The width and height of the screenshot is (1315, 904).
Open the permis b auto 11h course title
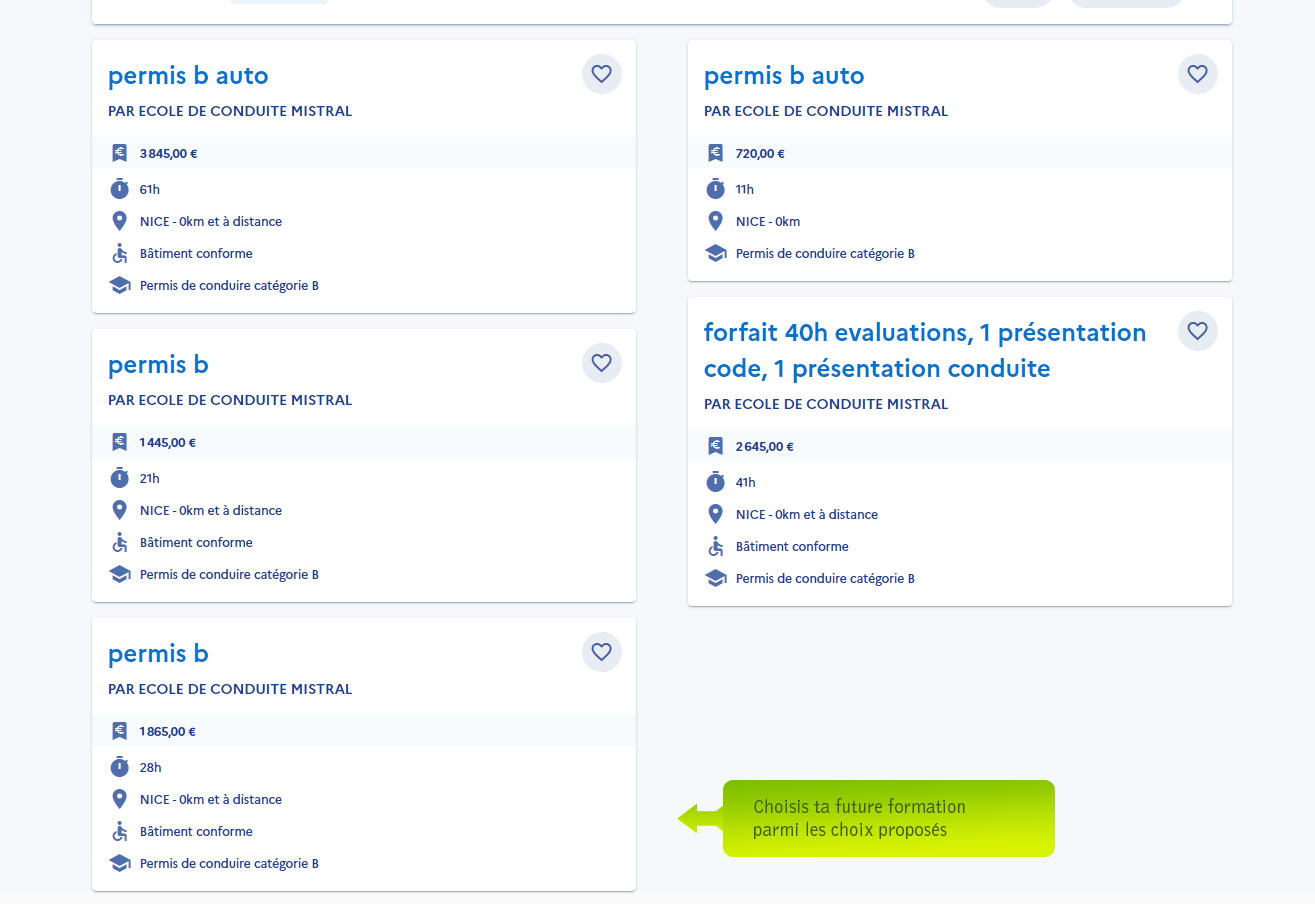[784, 76]
